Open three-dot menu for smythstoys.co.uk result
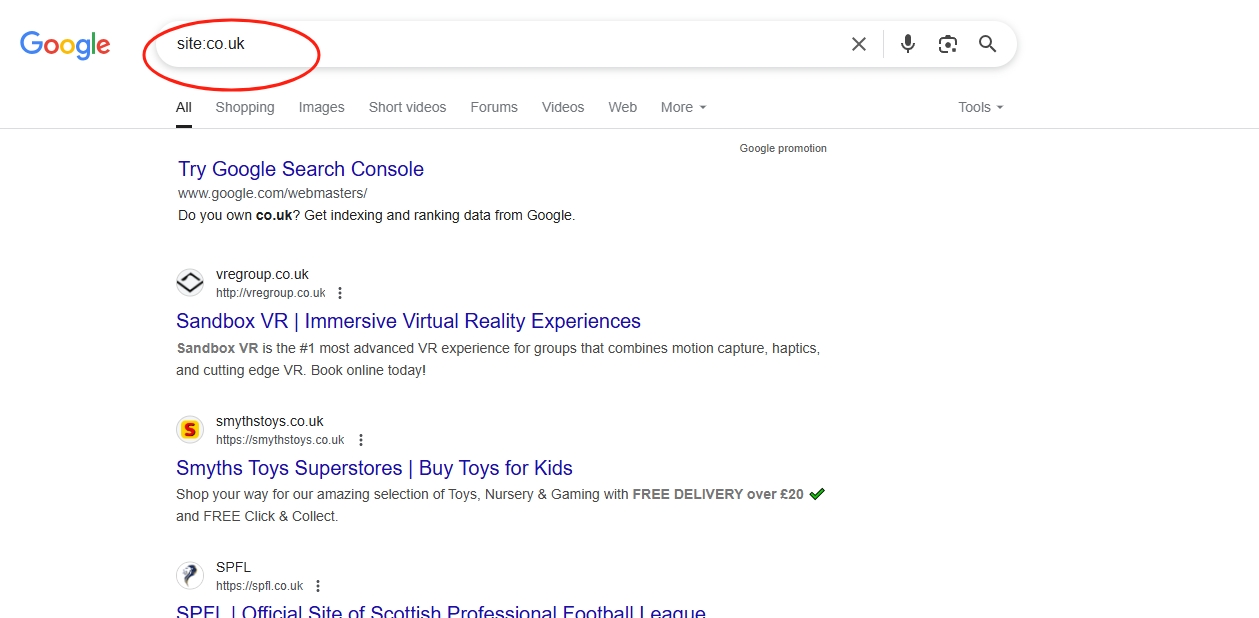Screen dimensions: 1259x618 pos(361,440)
